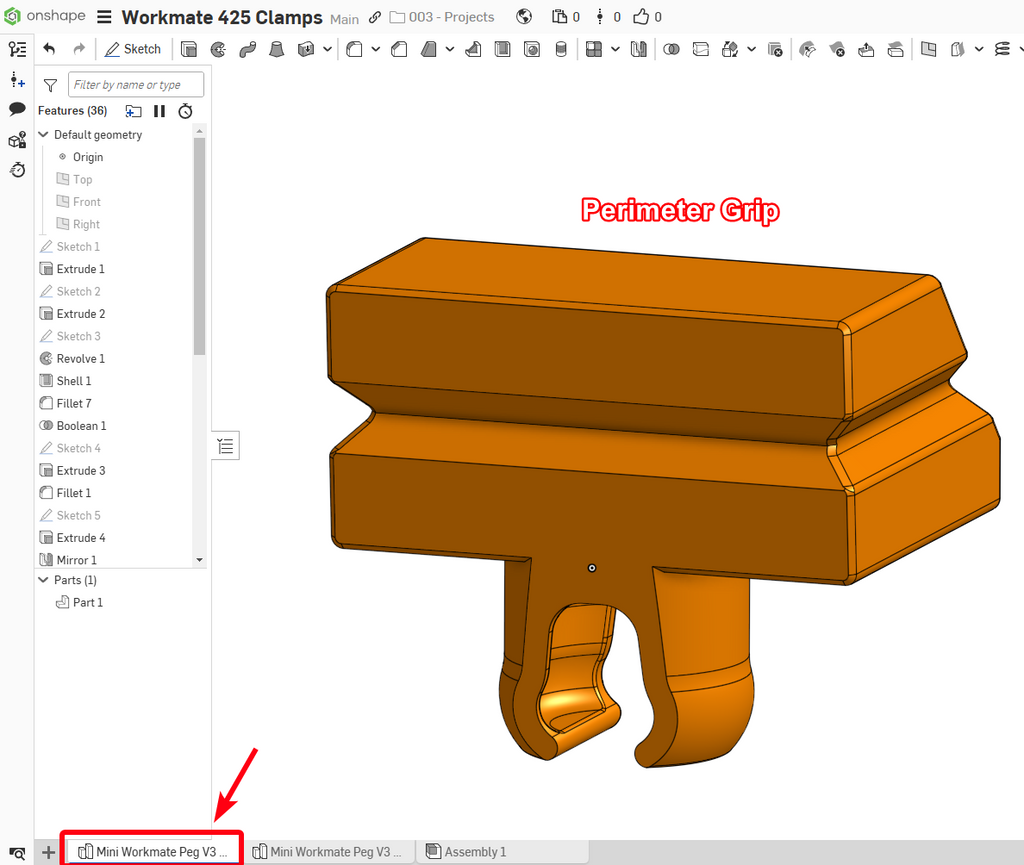Select the Sweep tool in toolbar

(x=248, y=50)
